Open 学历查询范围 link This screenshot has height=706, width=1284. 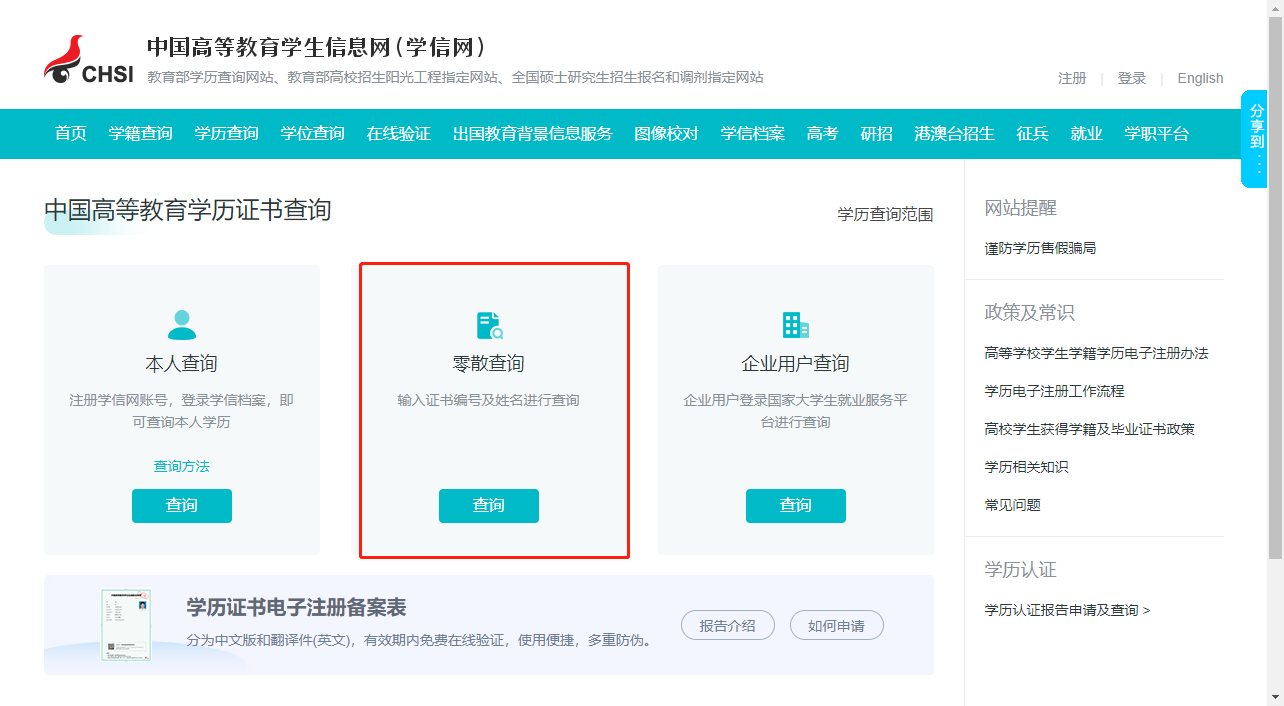tap(885, 214)
